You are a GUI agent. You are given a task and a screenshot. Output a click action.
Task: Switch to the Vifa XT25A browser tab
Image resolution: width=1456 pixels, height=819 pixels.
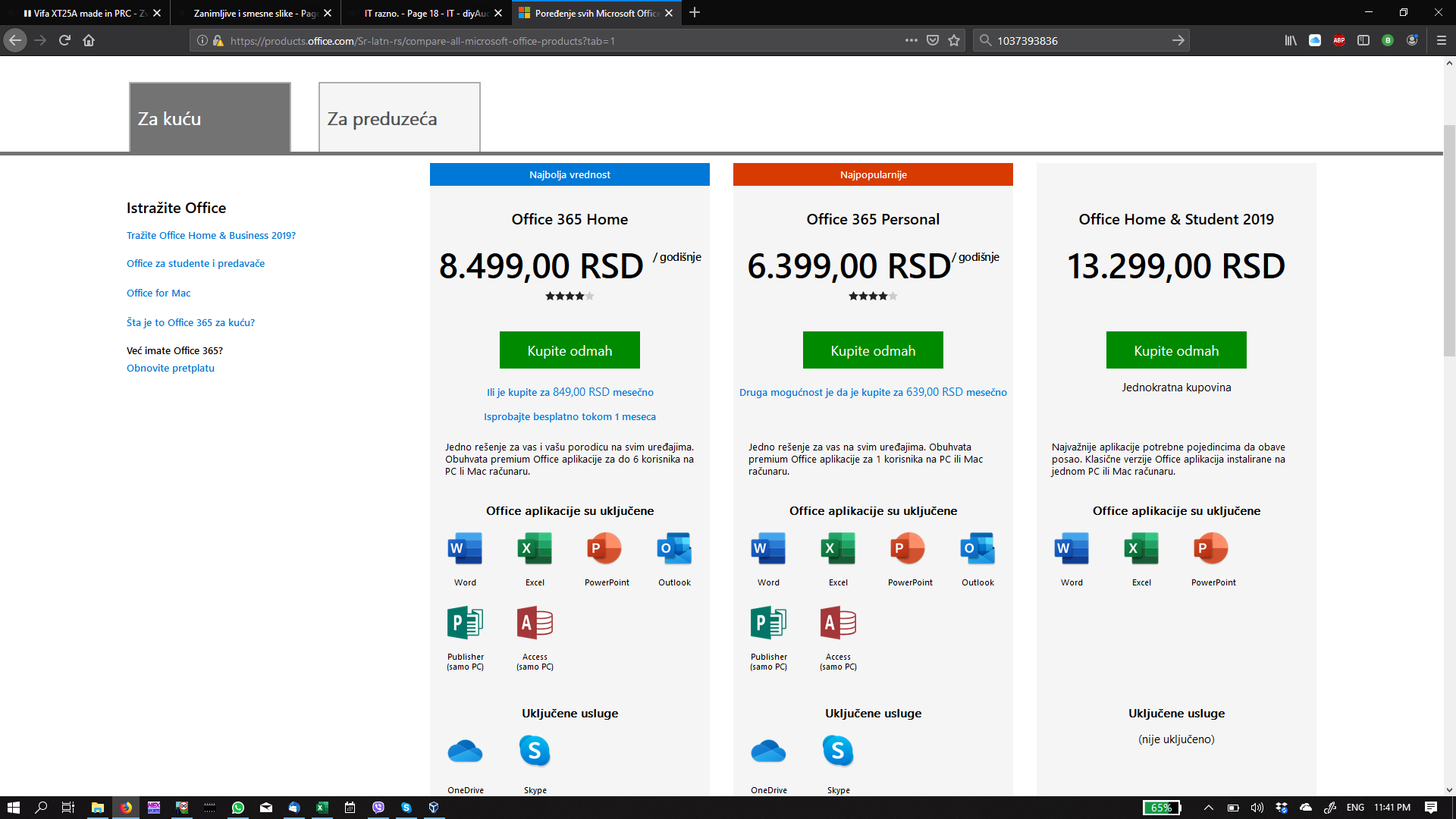[x=85, y=13]
